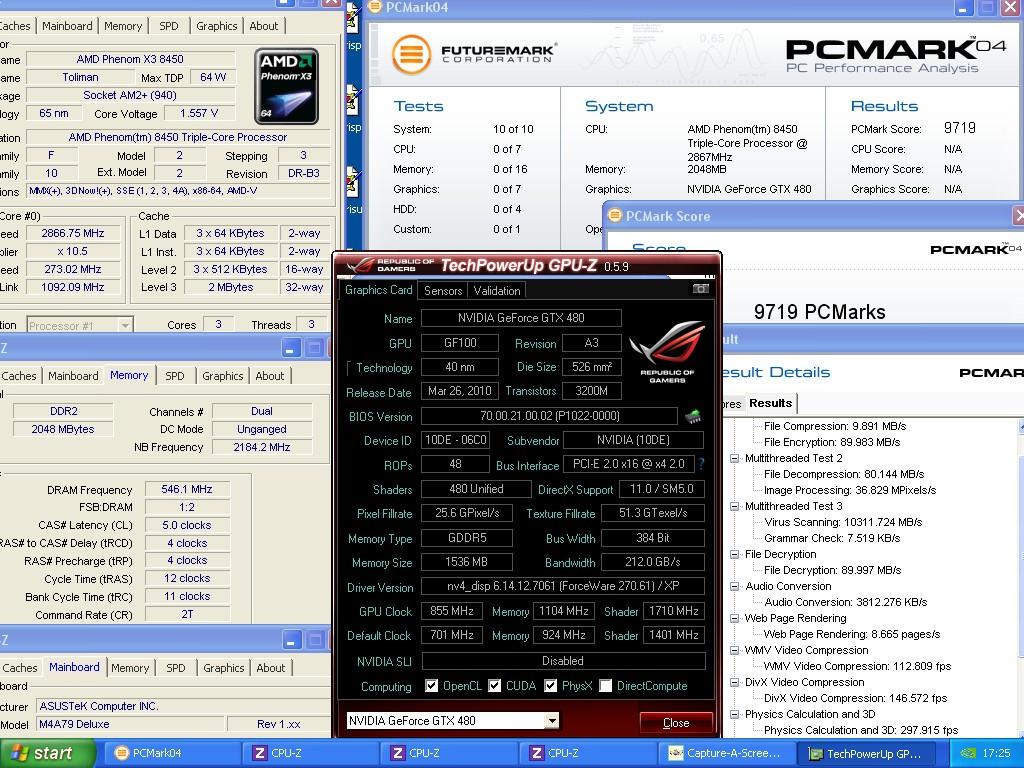Click the Result Details results scrollbar arrow
Screen dimensions: 1024x768
1021,426
